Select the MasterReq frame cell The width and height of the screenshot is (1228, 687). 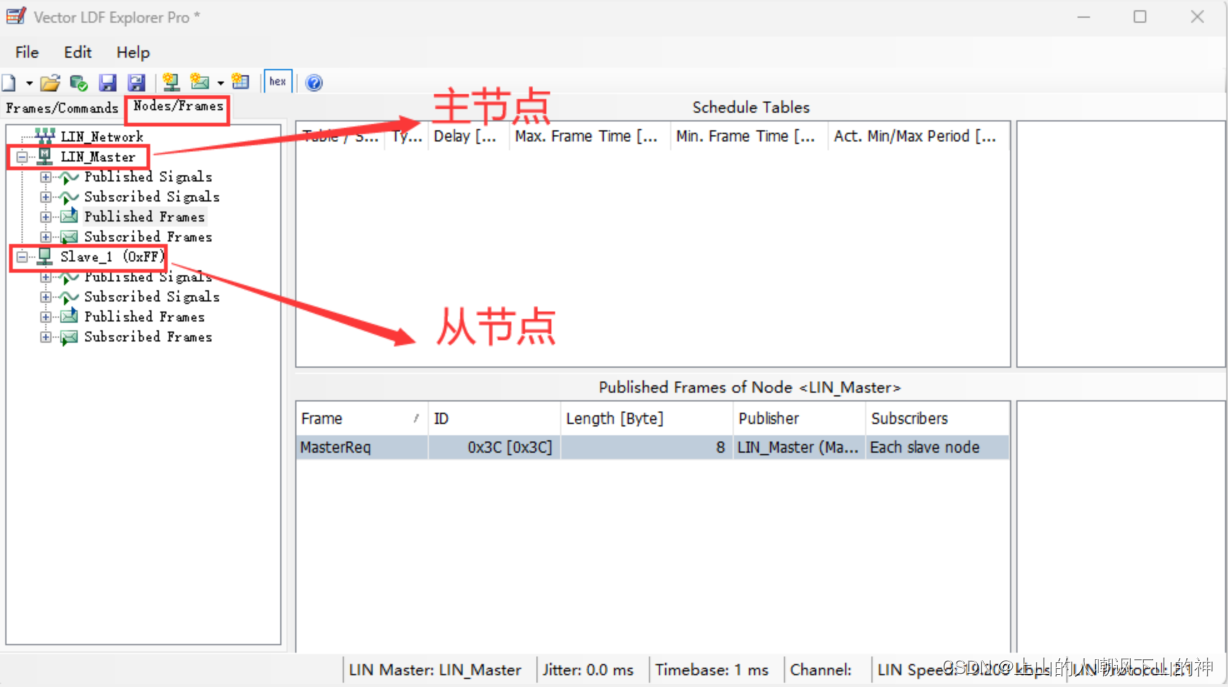click(x=361, y=447)
